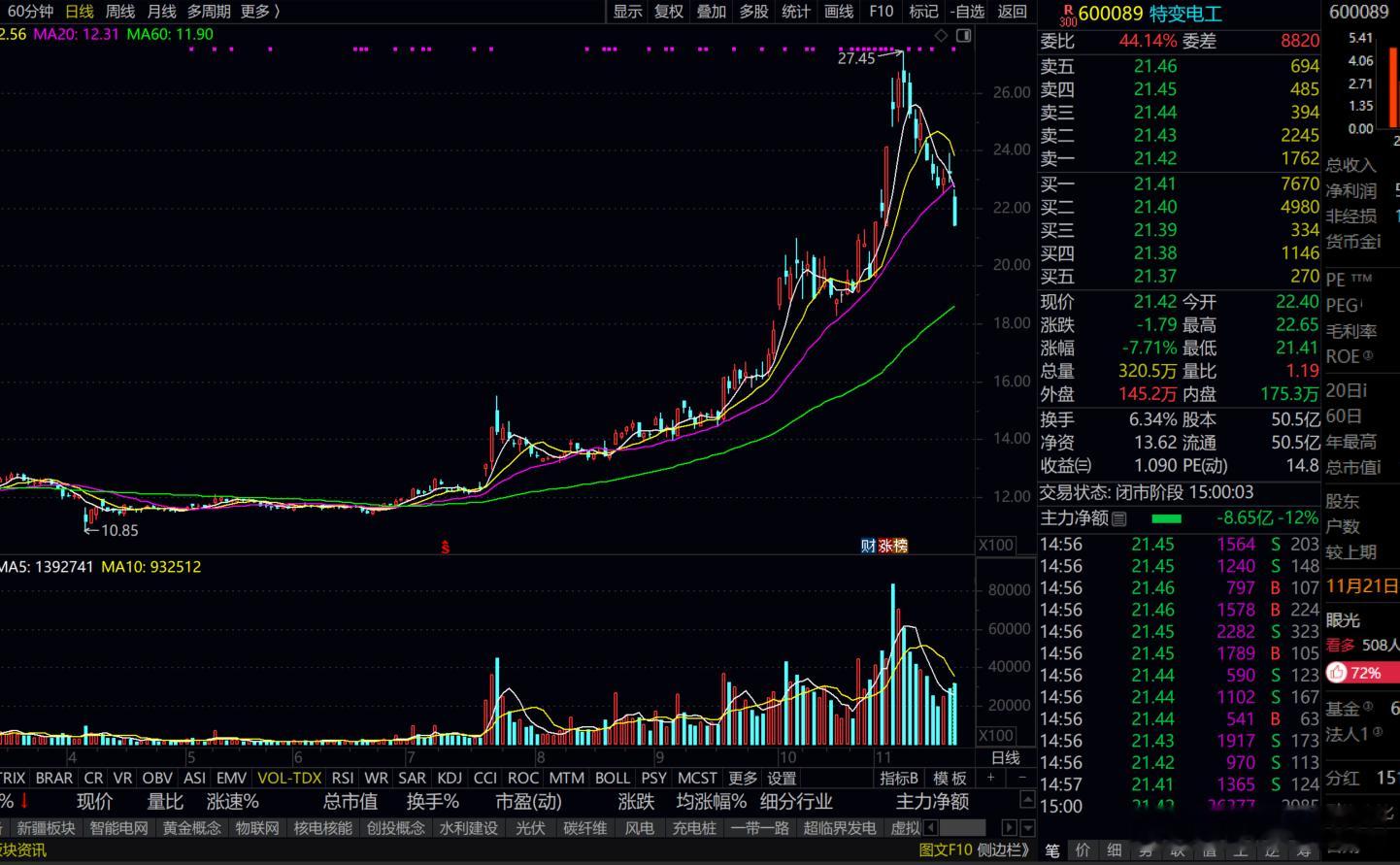Toggle the MTM indicator
This screenshot has height=865, width=1400.
point(566,778)
